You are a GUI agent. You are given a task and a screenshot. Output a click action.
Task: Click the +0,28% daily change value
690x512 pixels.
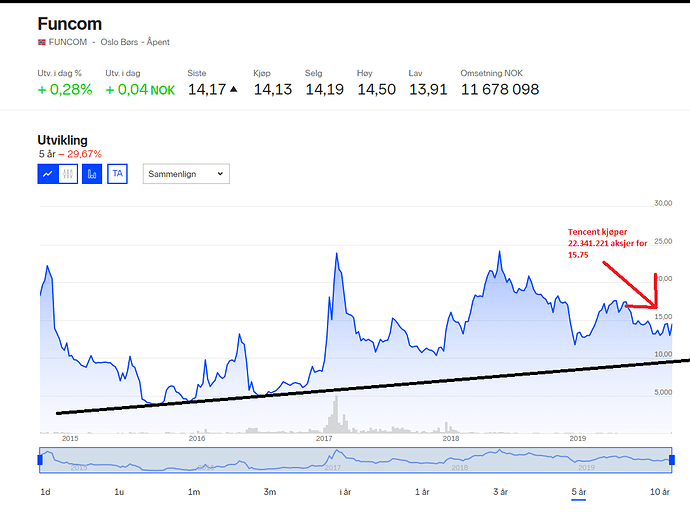65,90
